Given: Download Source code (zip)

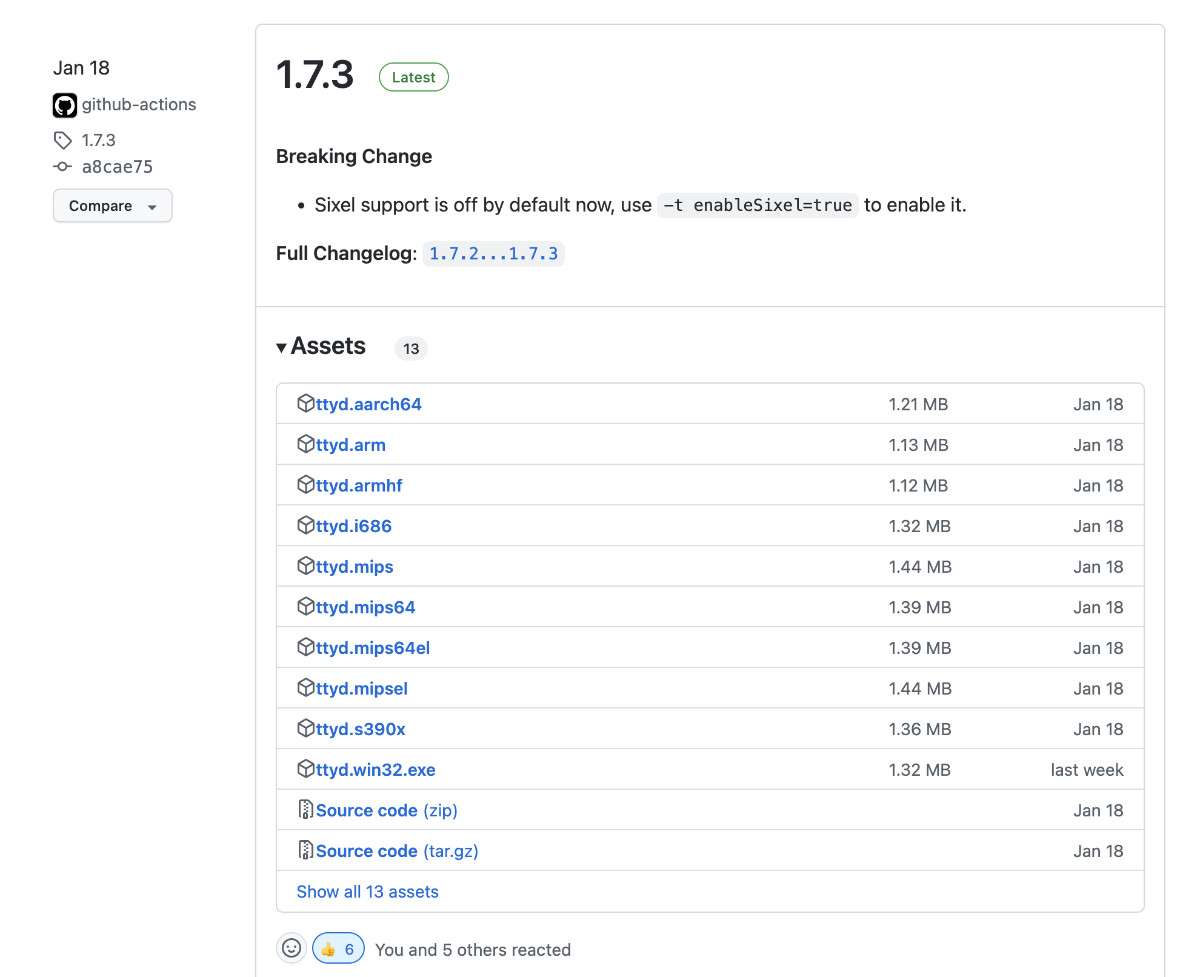Looking at the screenshot, I should [x=387, y=810].
